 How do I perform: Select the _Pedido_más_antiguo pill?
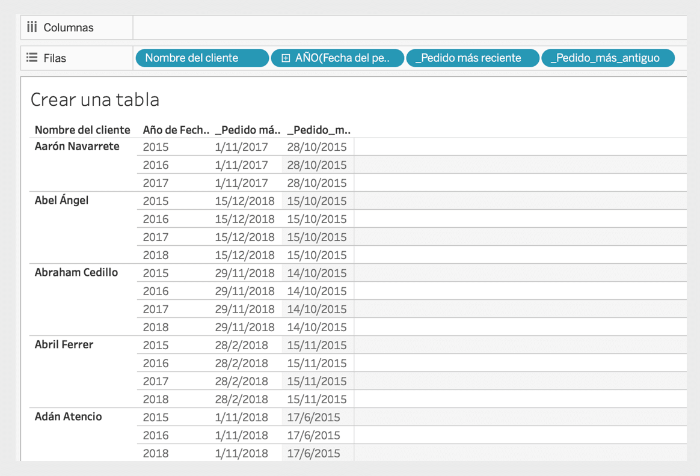tap(608, 58)
